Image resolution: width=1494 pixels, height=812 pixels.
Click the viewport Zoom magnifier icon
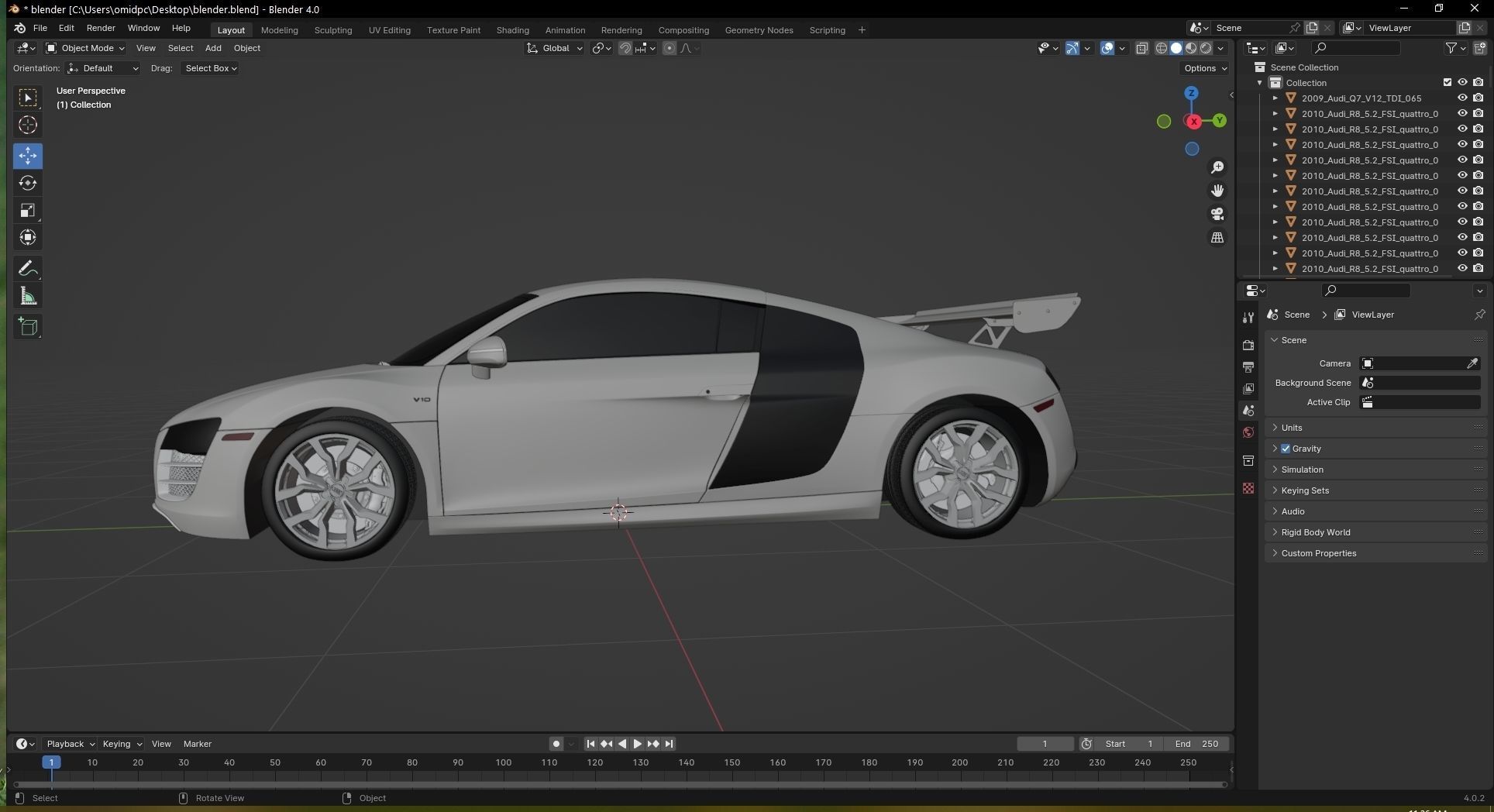pos(1217,167)
